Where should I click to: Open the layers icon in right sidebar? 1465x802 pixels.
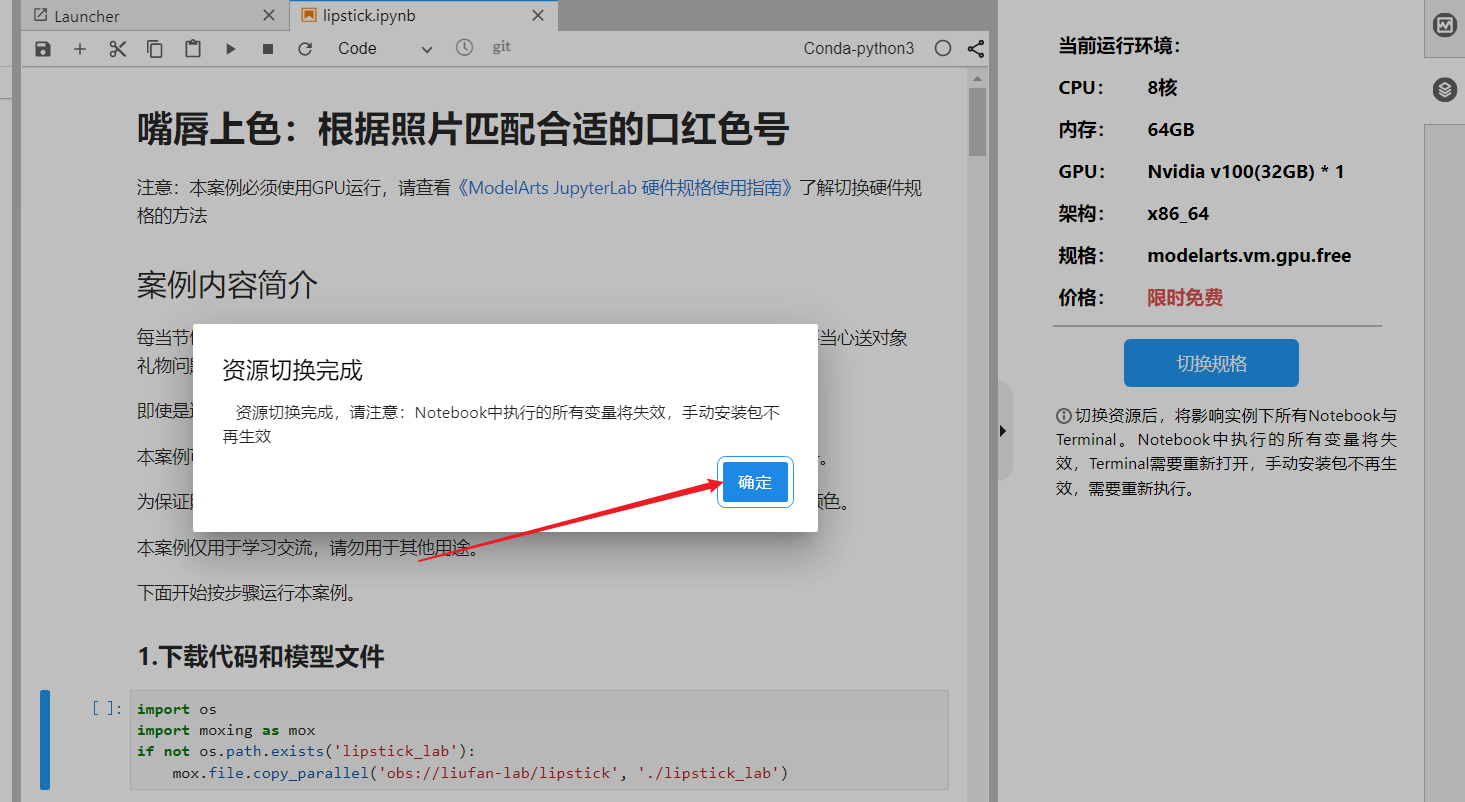tap(1444, 90)
